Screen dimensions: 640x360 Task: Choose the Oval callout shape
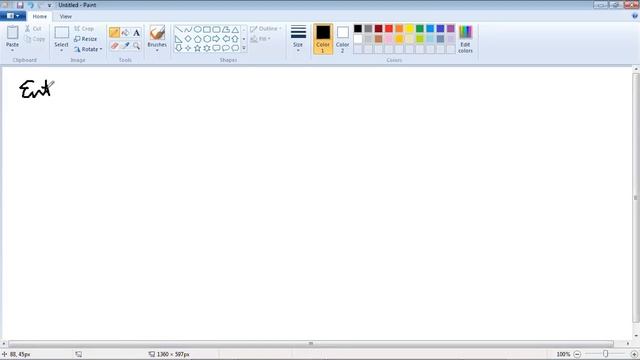point(226,48)
